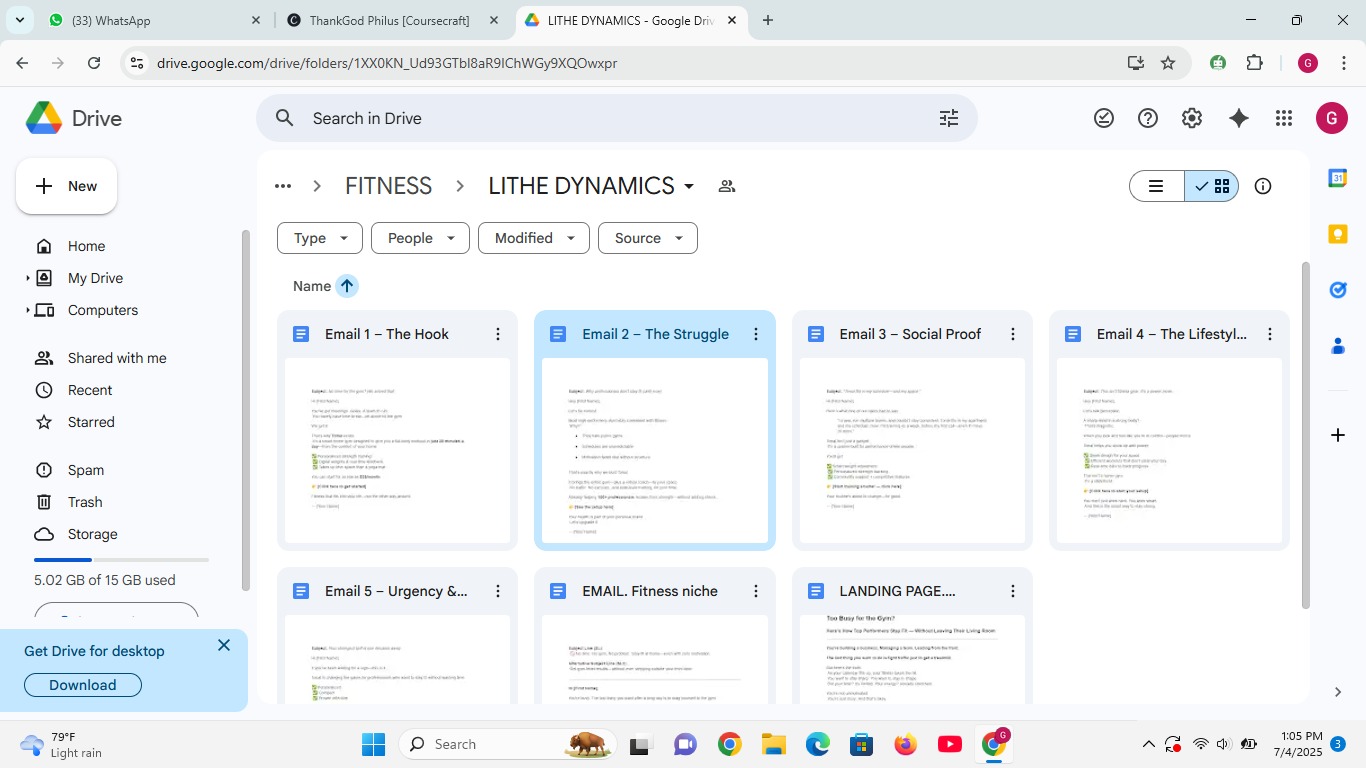Open Windows Start menu
The height and width of the screenshot is (768, 1366).
pos(373,744)
